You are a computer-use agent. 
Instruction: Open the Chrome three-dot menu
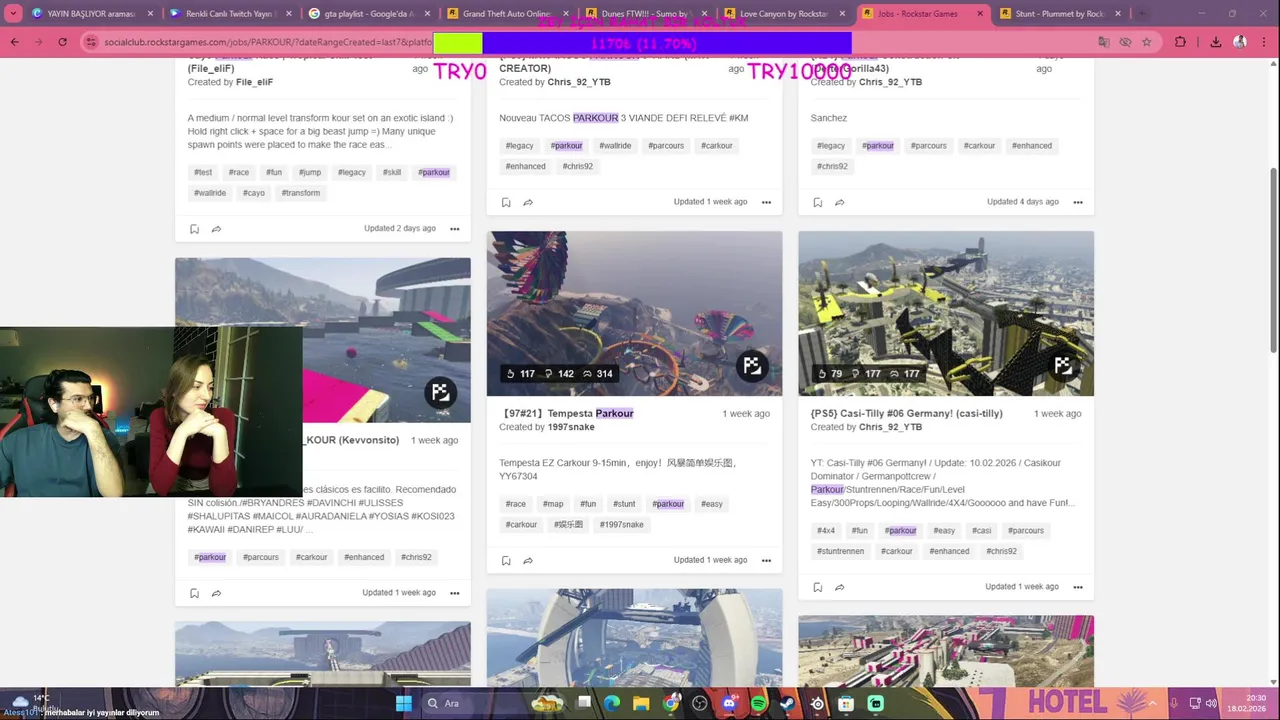click(x=1263, y=42)
